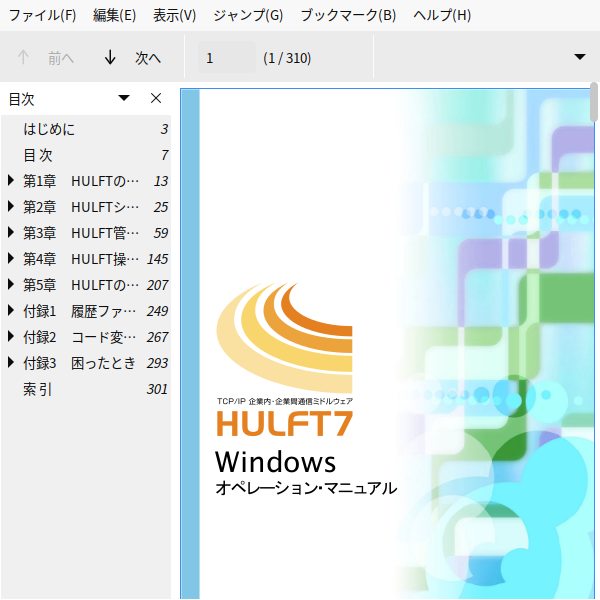Image resolution: width=600 pixels, height=600 pixels.
Task: Click the down arrow next page icon
Action: tap(110, 57)
